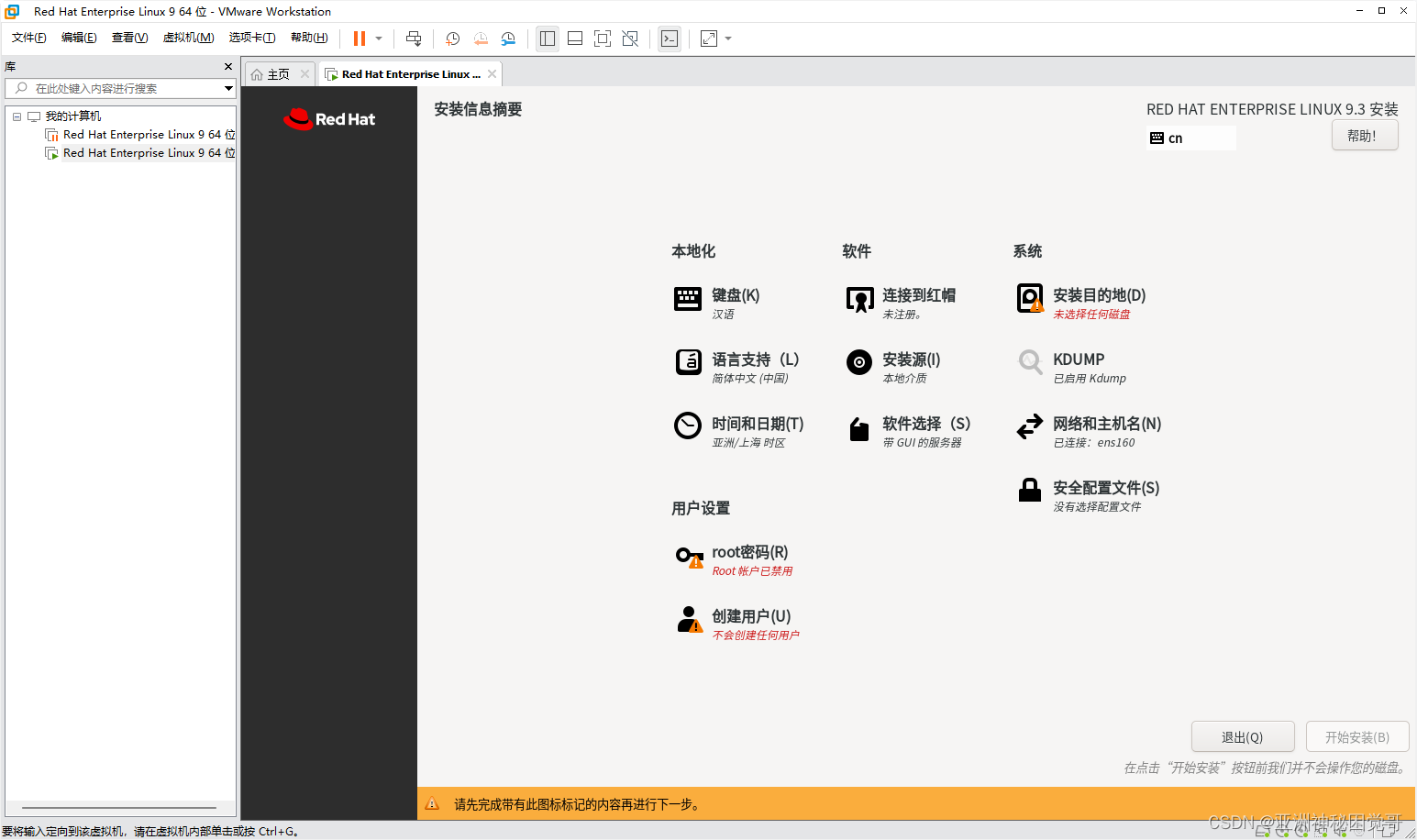1417x840 pixels.
Task: Open the 选项卡(T) menu
Action: click(252, 38)
